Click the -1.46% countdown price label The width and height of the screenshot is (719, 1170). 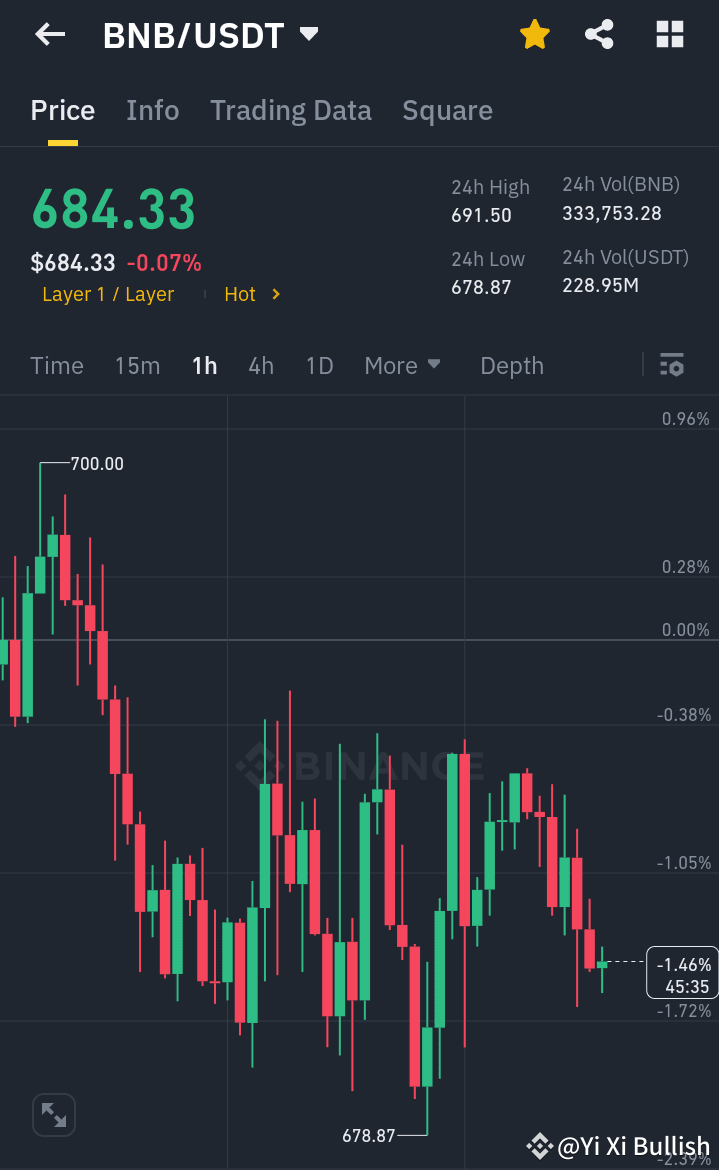681,971
